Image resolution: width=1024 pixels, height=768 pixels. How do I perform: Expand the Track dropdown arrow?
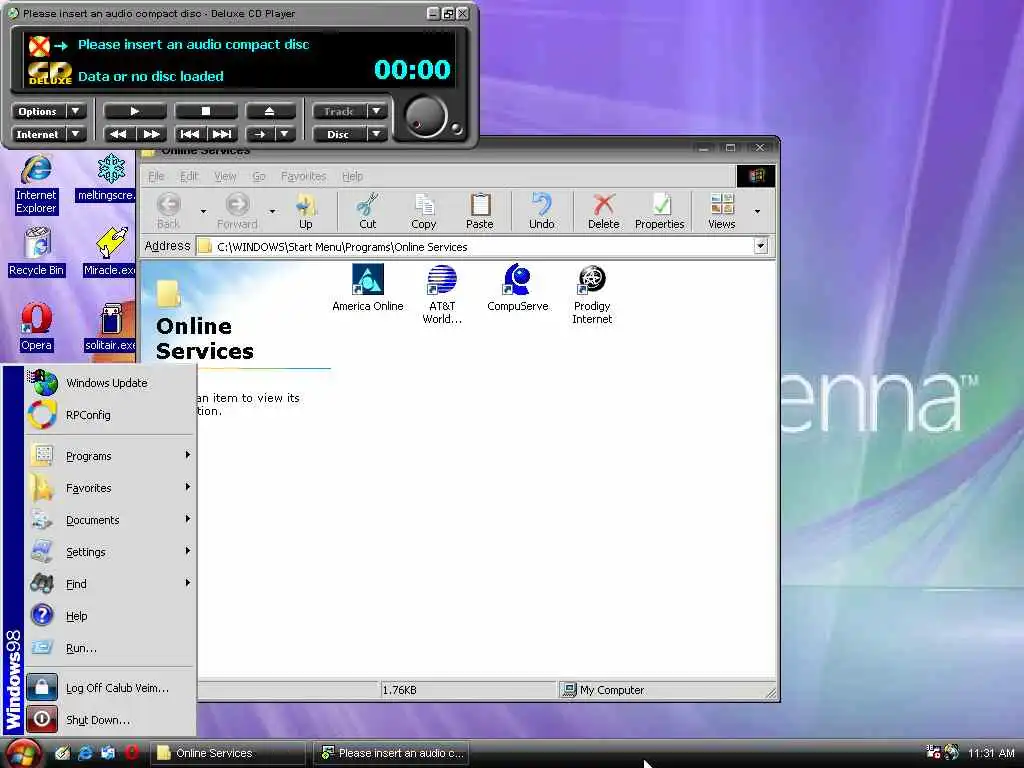[x=376, y=111]
